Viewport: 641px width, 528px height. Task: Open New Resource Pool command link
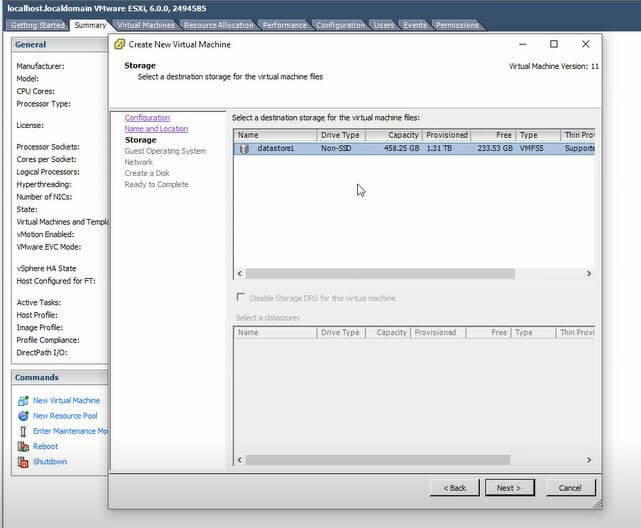click(x=65, y=416)
